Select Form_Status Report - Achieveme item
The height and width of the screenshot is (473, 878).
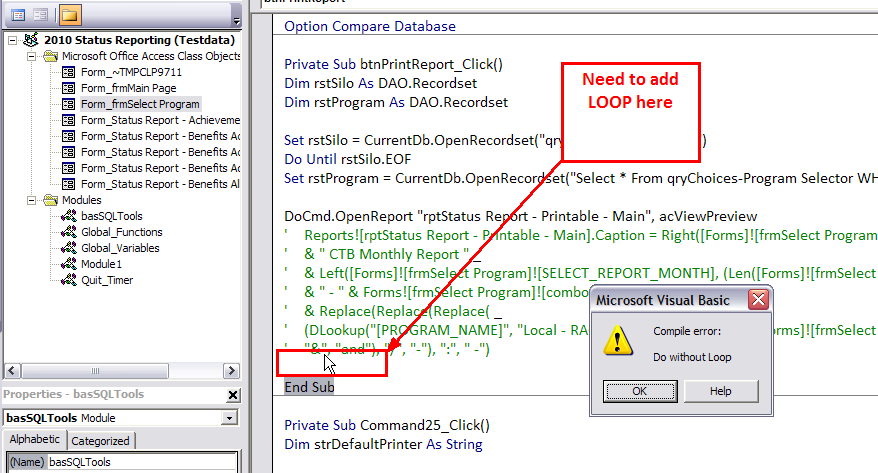(x=160, y=120)
